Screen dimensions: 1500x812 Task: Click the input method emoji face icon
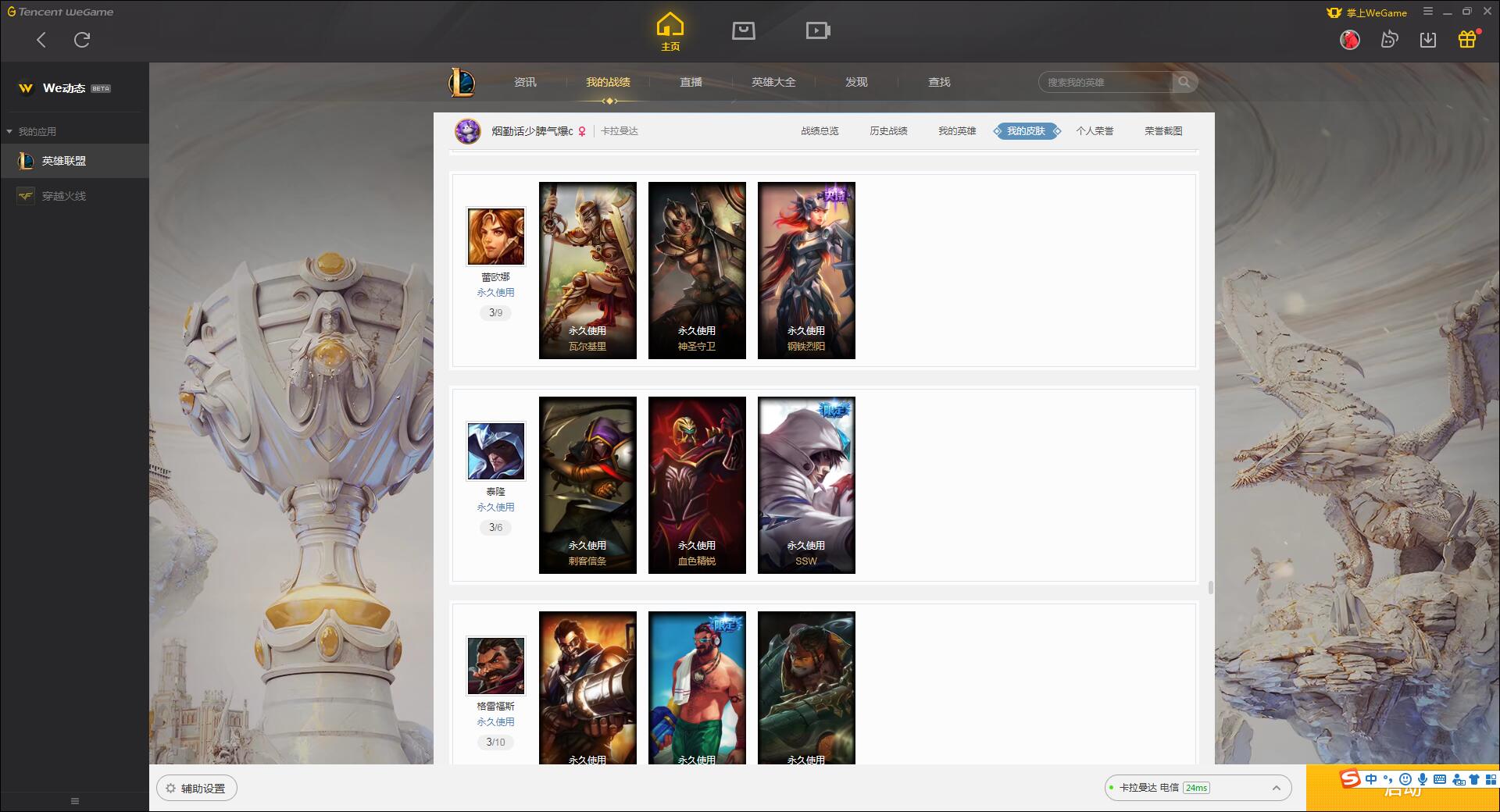coord(1405,779)
